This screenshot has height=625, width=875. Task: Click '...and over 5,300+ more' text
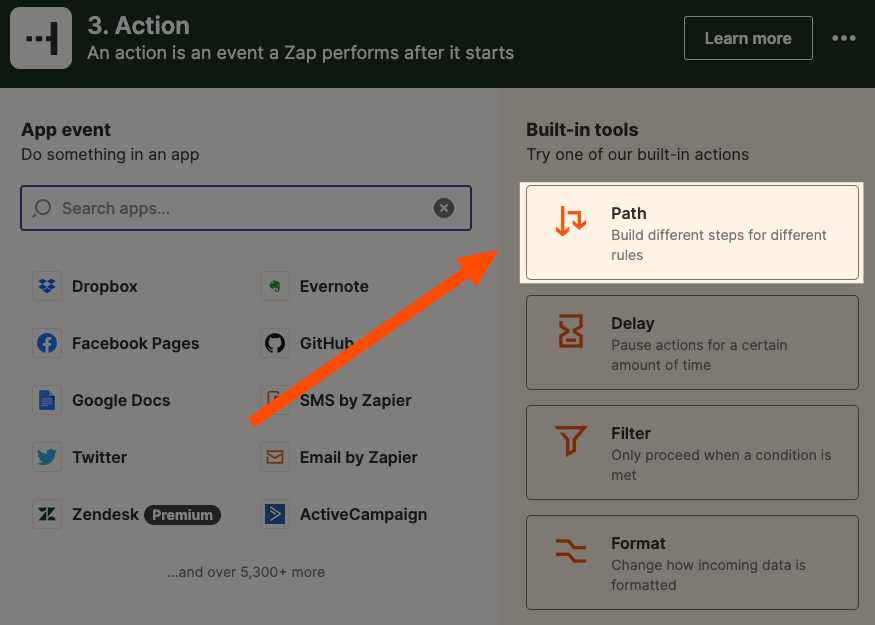click(246, 572)
